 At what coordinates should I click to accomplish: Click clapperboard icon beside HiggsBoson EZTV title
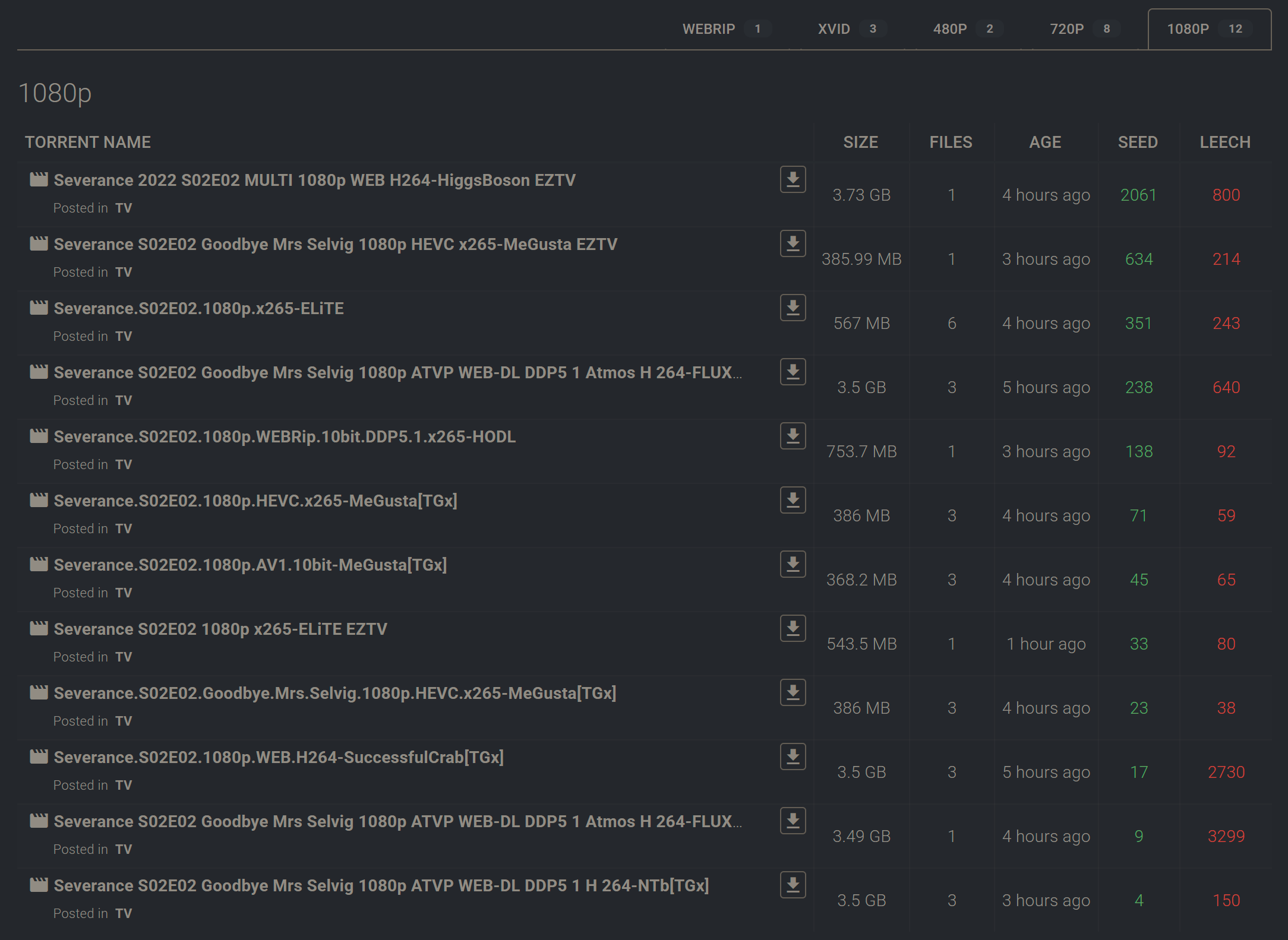39,179
